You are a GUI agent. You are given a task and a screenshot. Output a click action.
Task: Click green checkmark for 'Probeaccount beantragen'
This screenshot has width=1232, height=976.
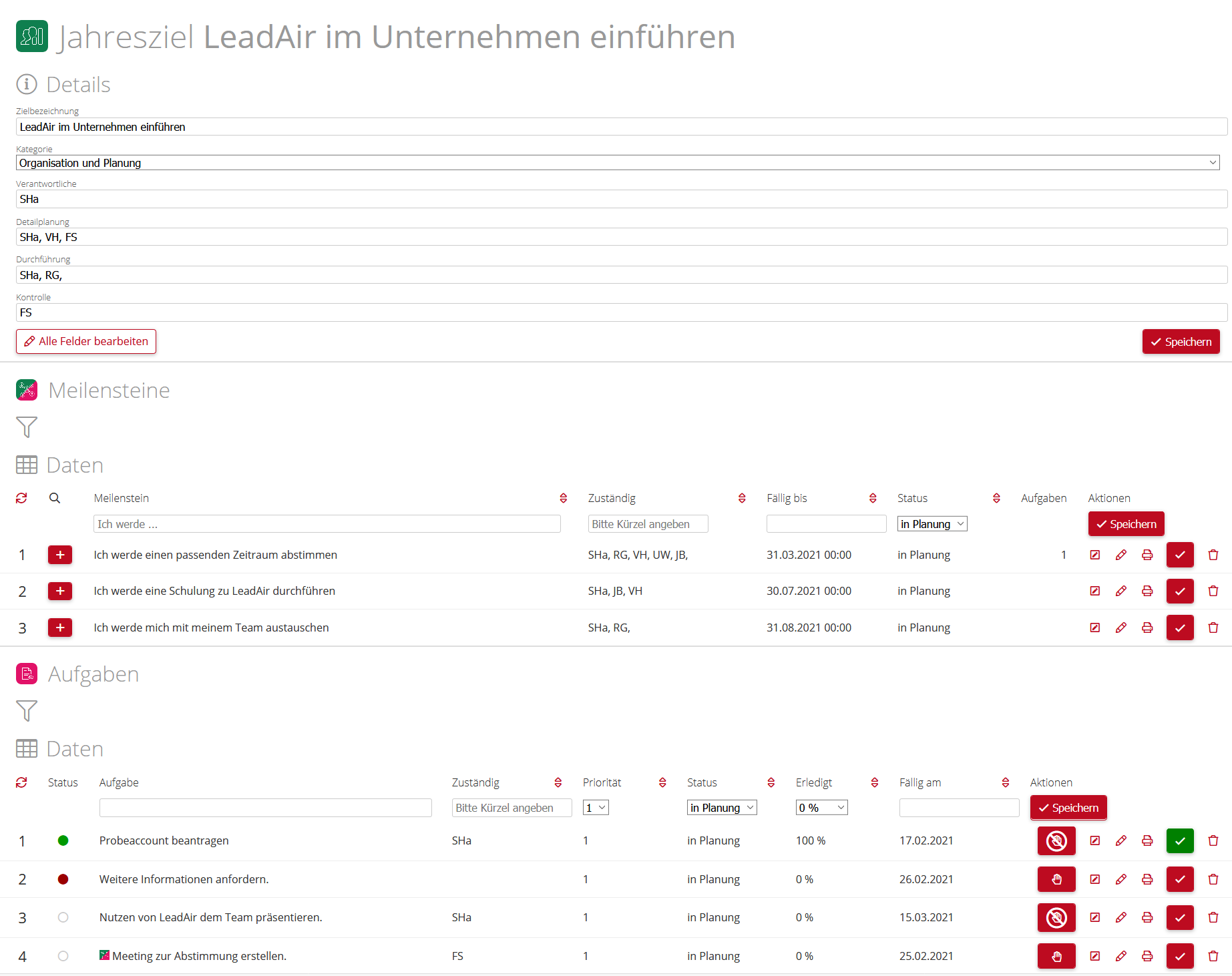(1180, 840)
